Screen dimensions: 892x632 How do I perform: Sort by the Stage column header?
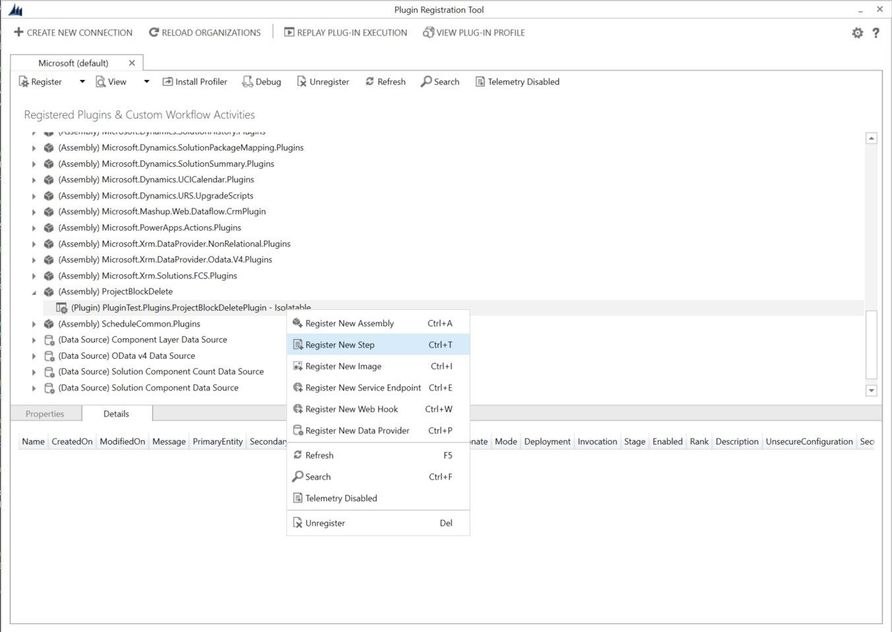pos(635,441)
